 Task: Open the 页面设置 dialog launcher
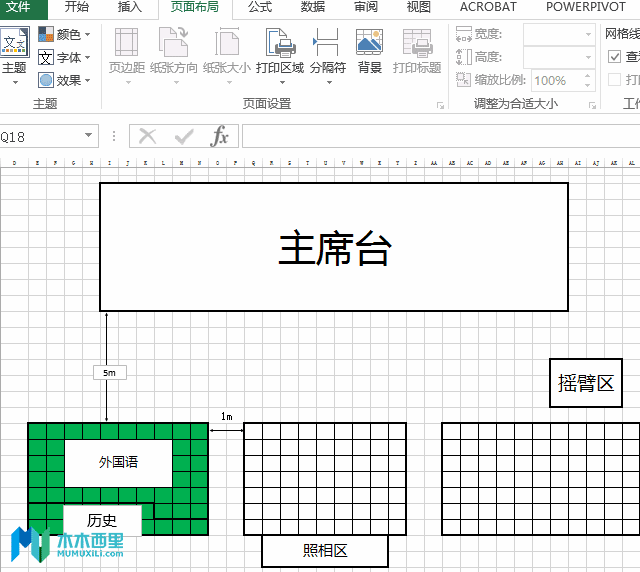tap(440, 105)
